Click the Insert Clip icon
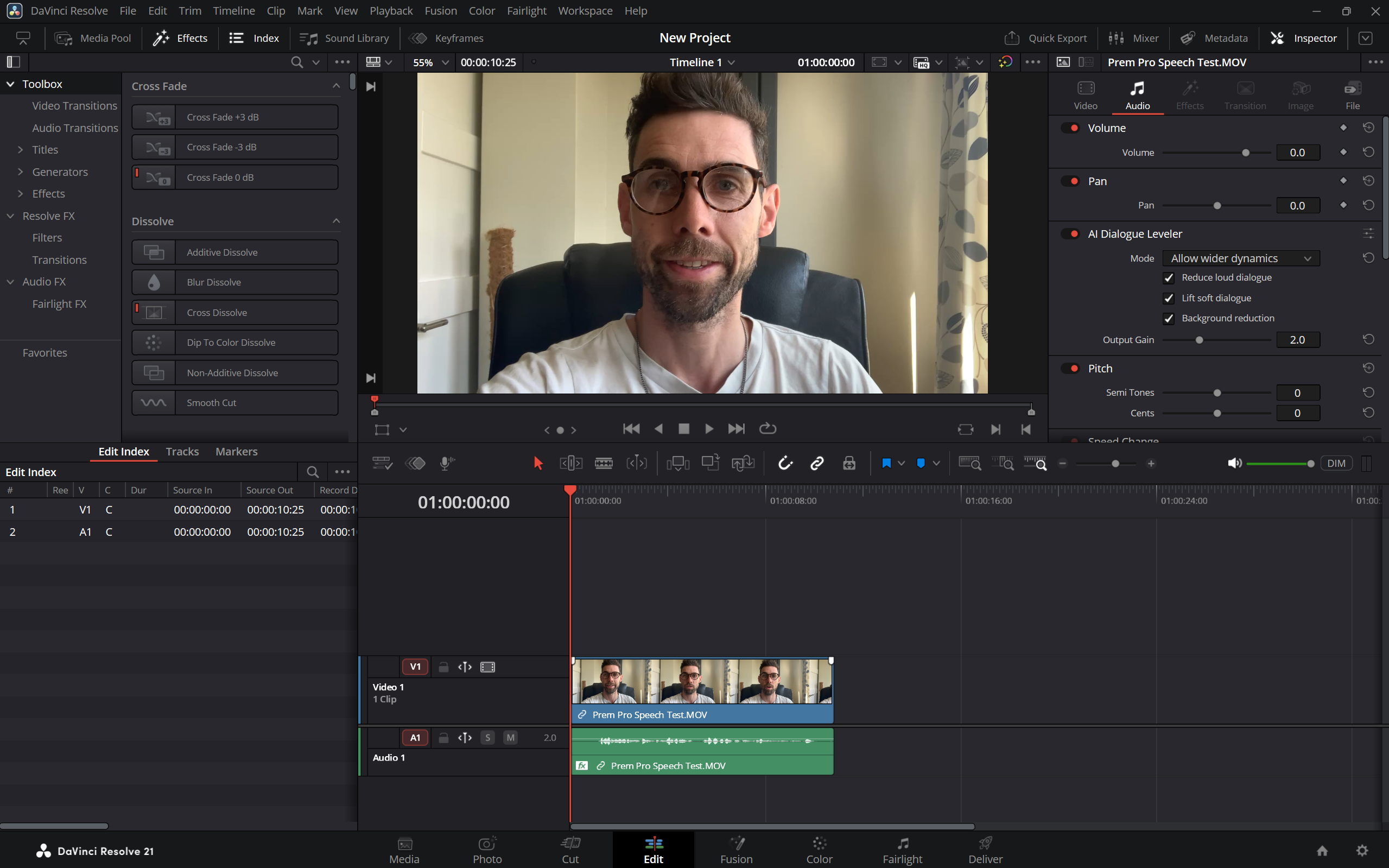The image size is (1389, 868). (x=678, y=463)
